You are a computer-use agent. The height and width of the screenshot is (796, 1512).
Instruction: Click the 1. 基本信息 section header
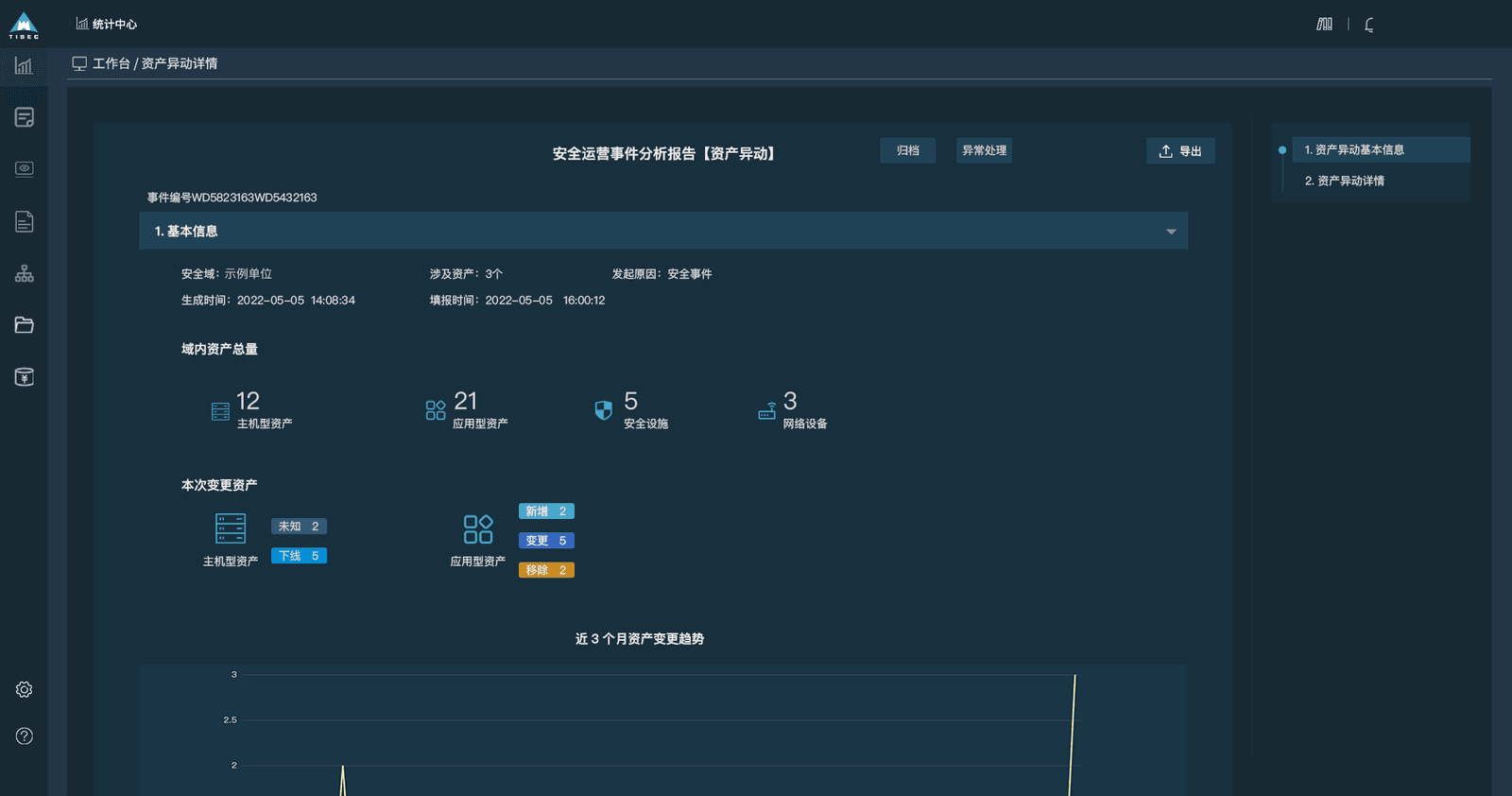coord(663,231)
